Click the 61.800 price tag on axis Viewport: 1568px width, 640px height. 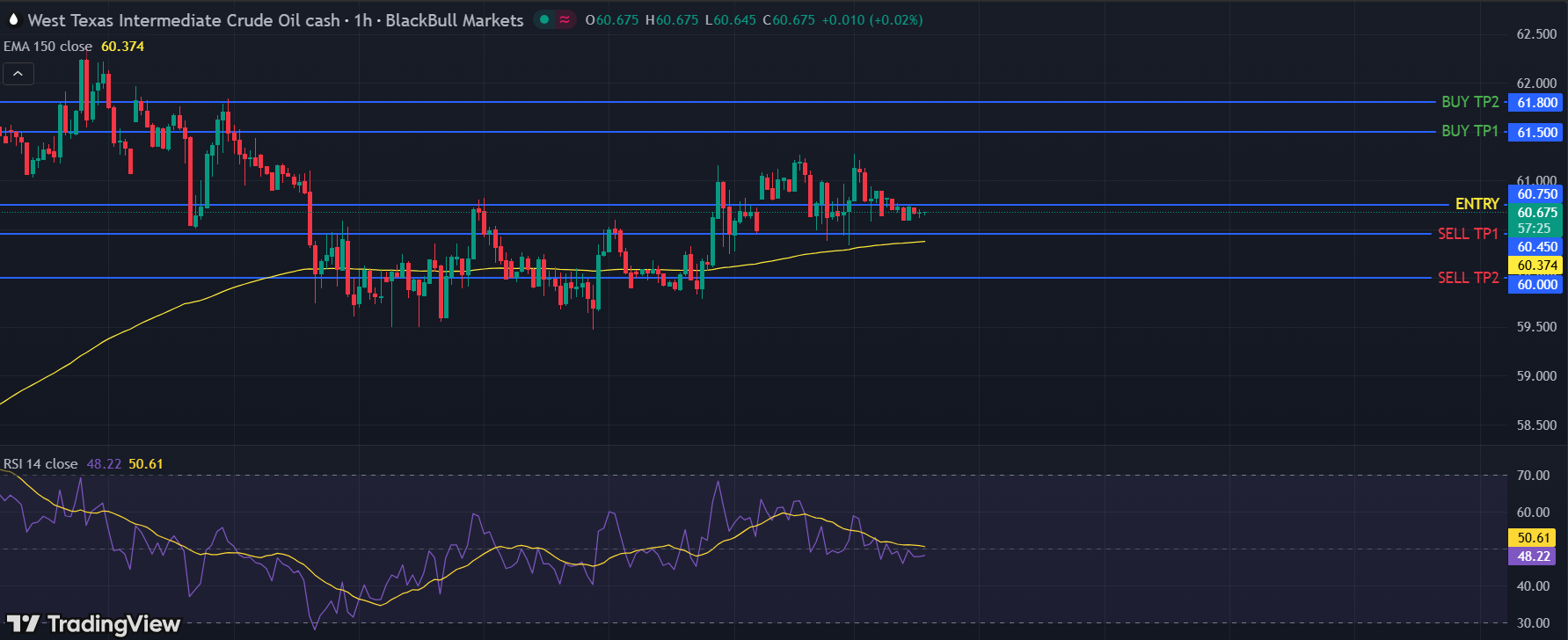click(x=1536, y=103)
